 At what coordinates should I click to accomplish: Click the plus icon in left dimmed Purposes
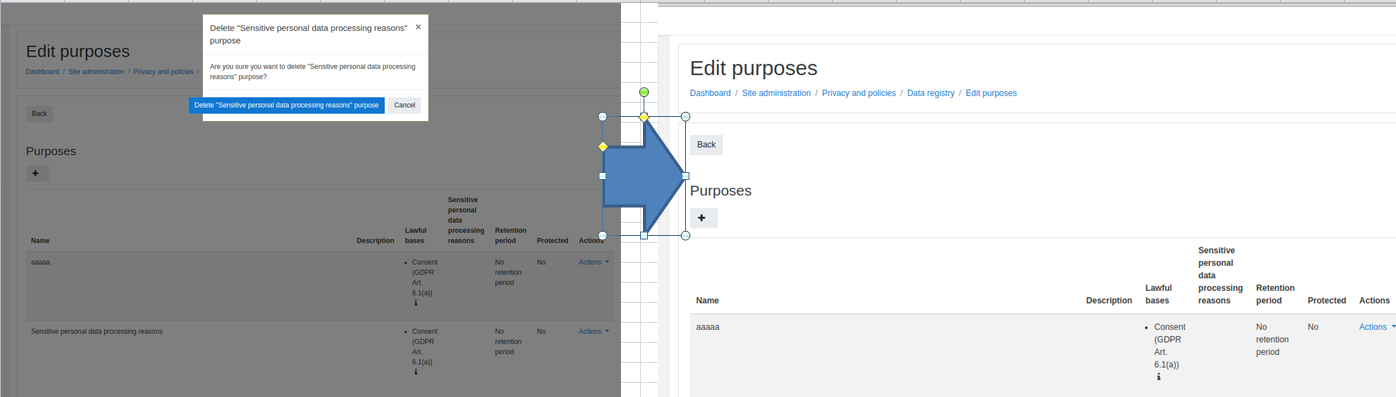click(36, 173)
